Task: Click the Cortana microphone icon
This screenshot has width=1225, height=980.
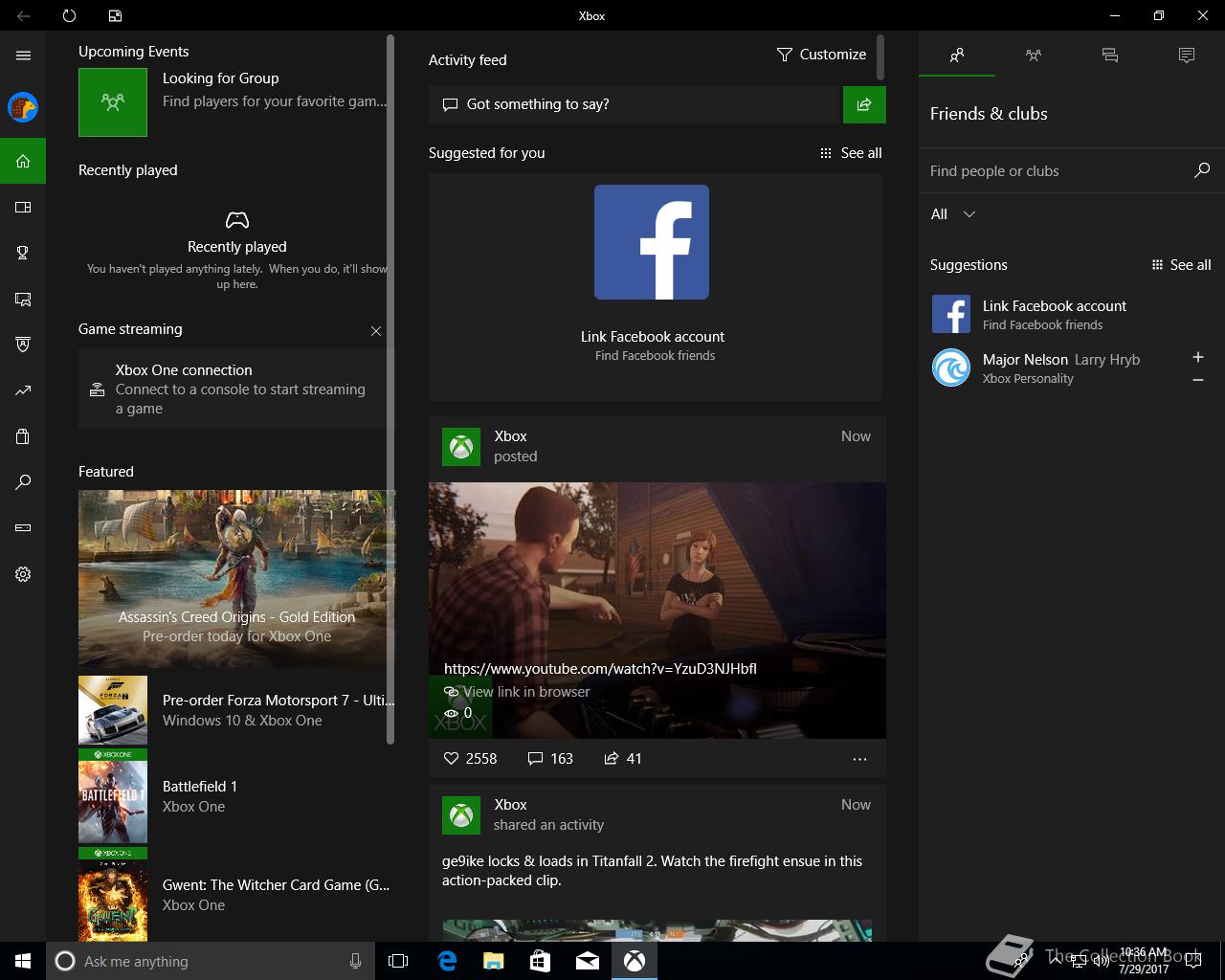Action: pos(355,961)
